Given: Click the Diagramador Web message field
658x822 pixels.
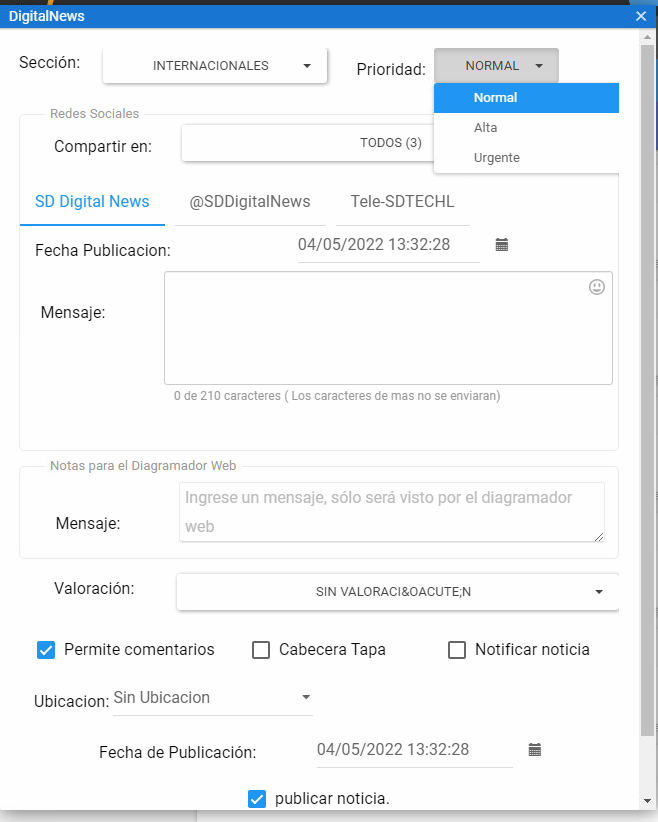Looking at the screenshot, I should pos(392,512).
